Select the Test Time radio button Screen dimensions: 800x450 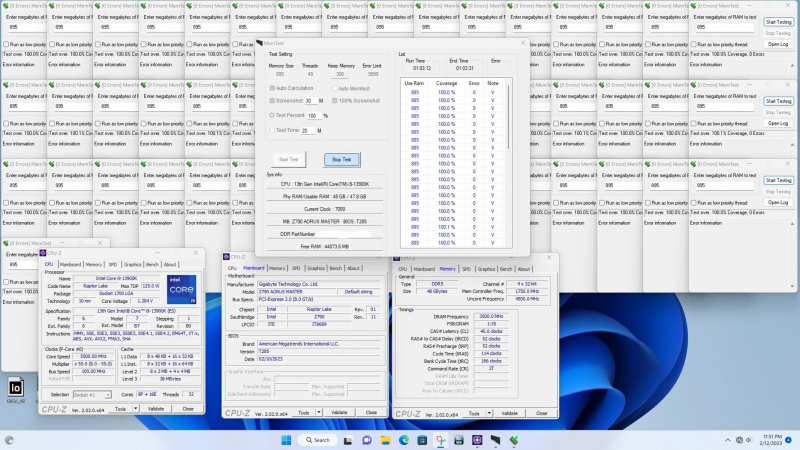(x=272, y=130)
